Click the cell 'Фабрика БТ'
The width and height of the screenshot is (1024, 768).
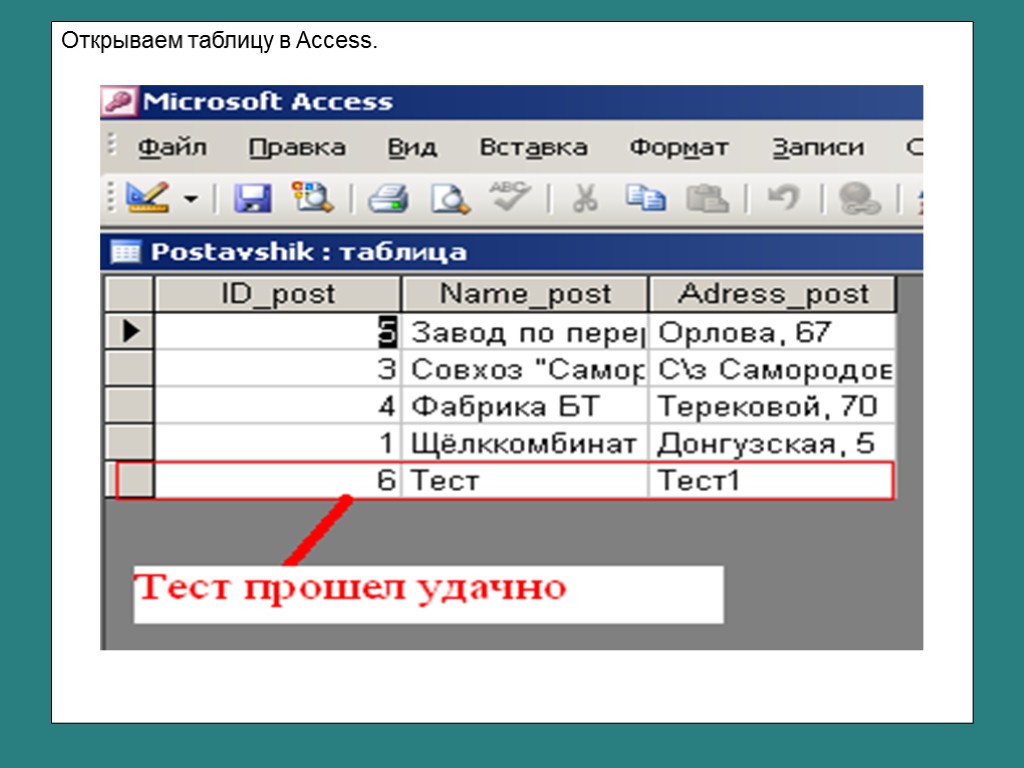(x=525, y=406)
